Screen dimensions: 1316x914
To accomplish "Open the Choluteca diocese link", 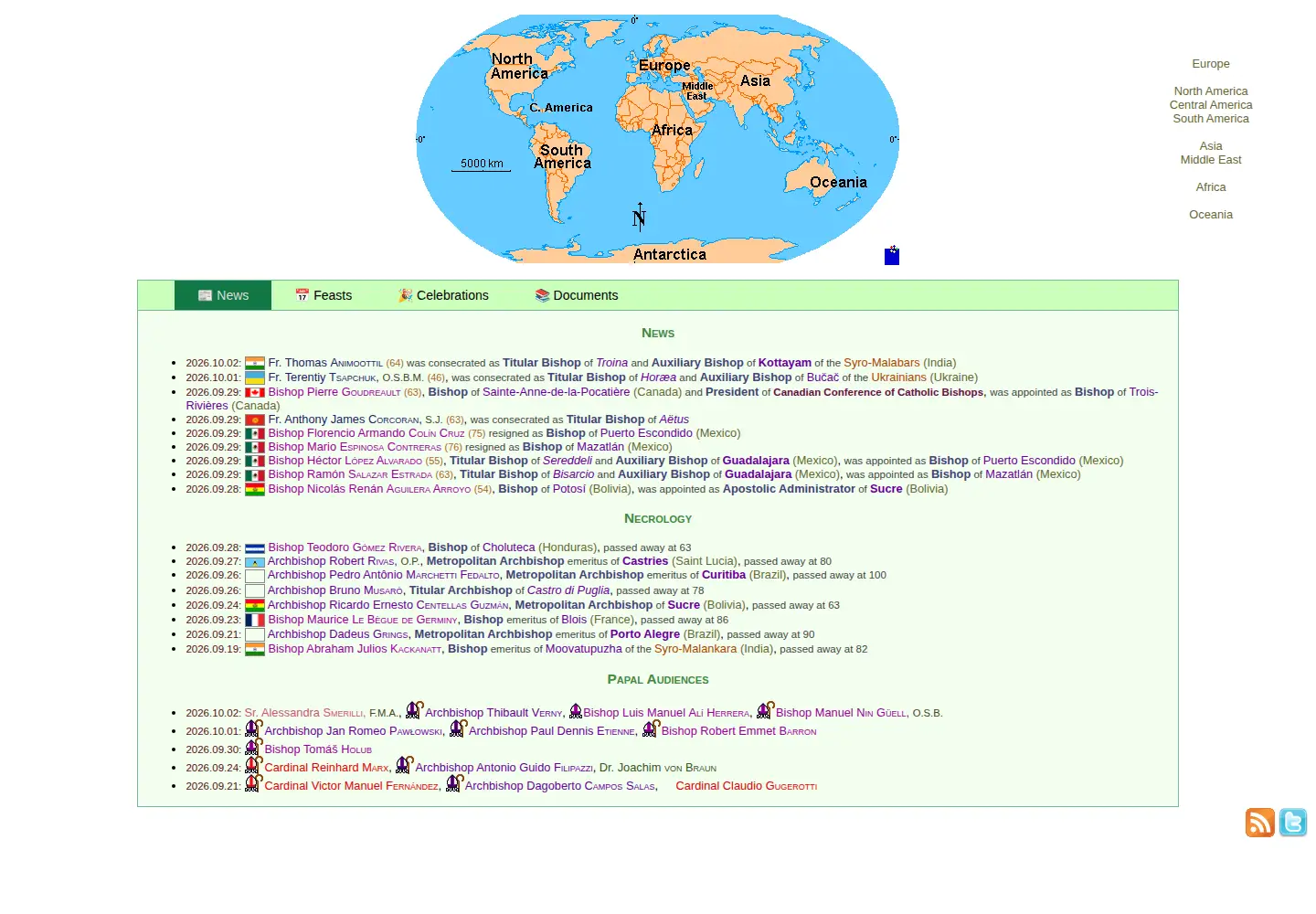I will tap(509, 547).
